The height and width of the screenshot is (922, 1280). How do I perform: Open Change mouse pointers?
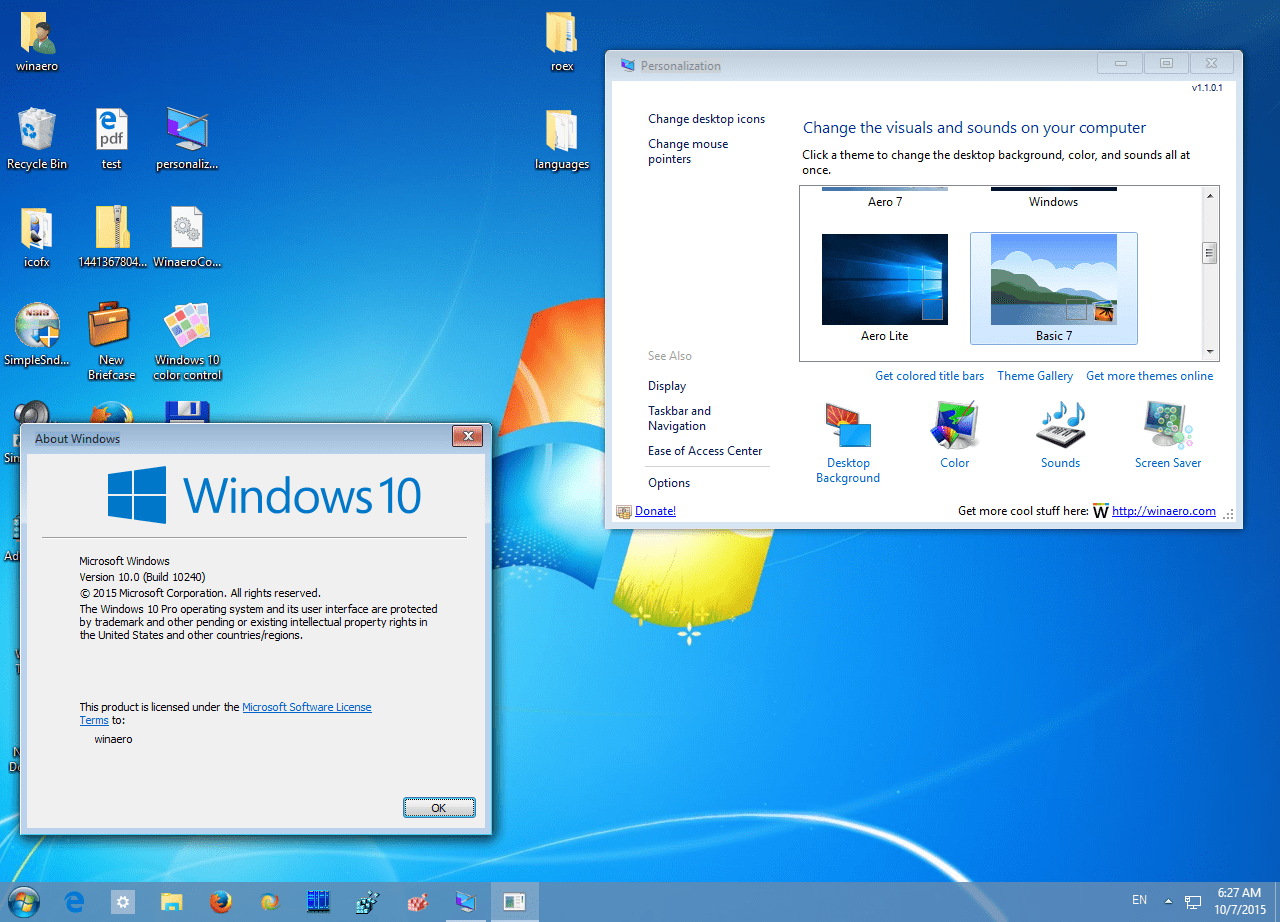click(688, 151)
